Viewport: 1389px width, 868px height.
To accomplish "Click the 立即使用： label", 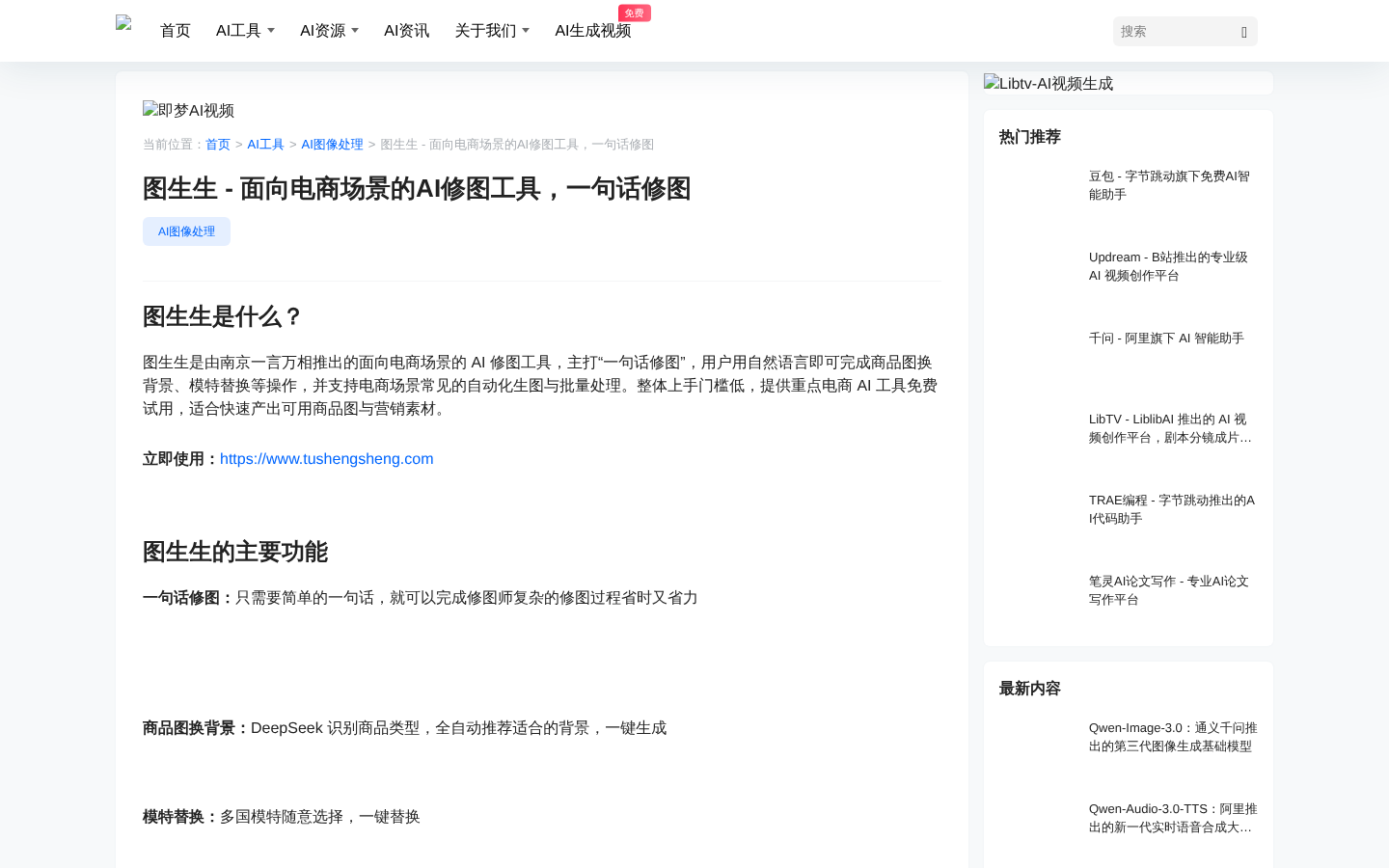I will [x=181, y=459].
